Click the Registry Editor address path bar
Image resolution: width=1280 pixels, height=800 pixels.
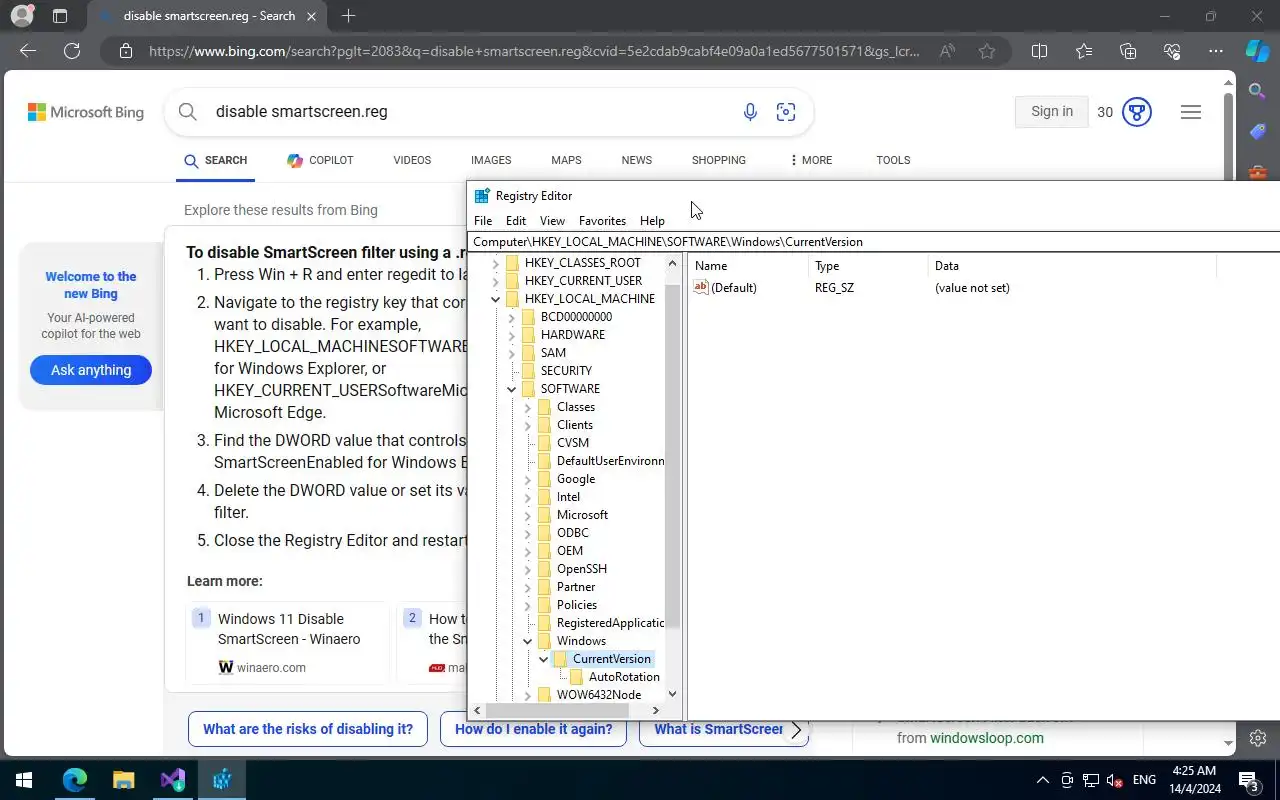[874, 242]
